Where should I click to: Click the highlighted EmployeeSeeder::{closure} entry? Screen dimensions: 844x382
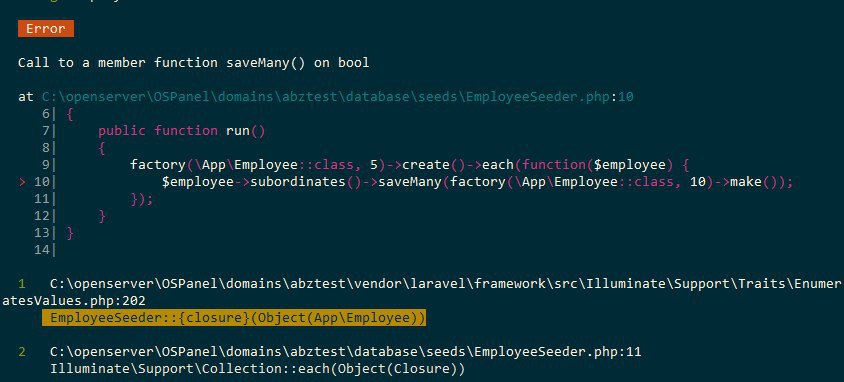tap(234, 318)
